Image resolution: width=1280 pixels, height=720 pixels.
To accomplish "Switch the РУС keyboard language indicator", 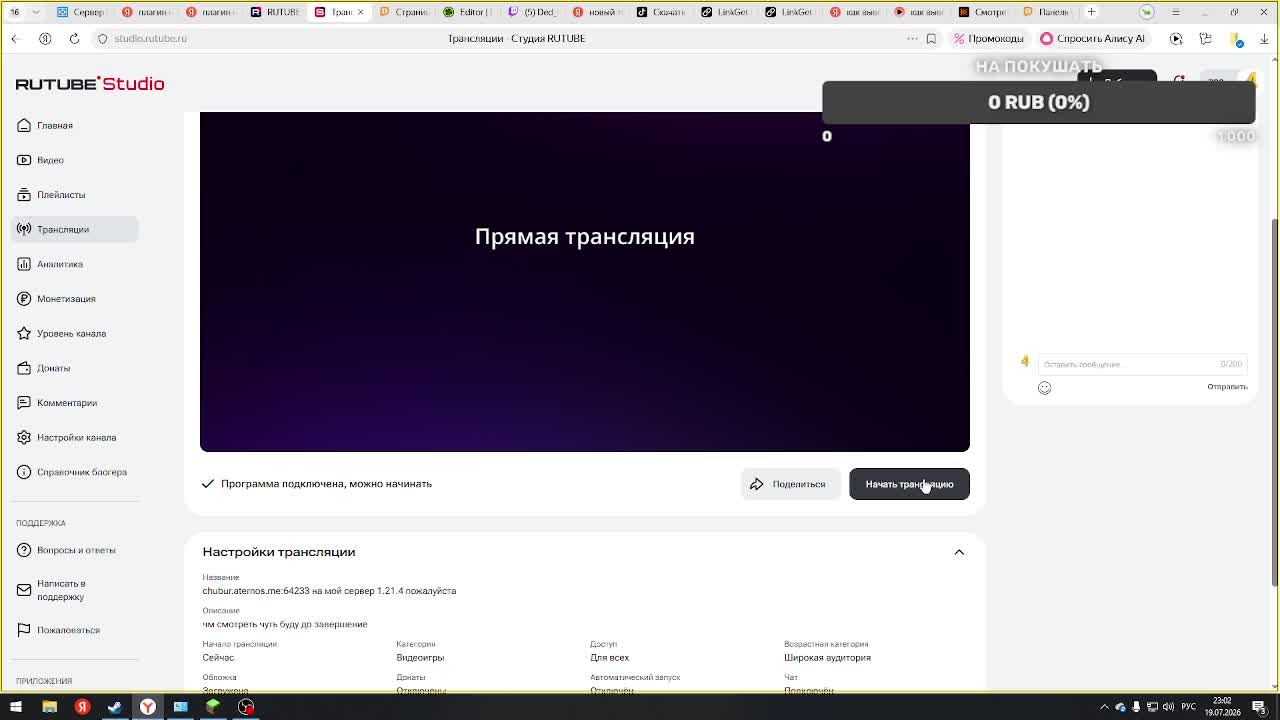I will [1190, 707].
